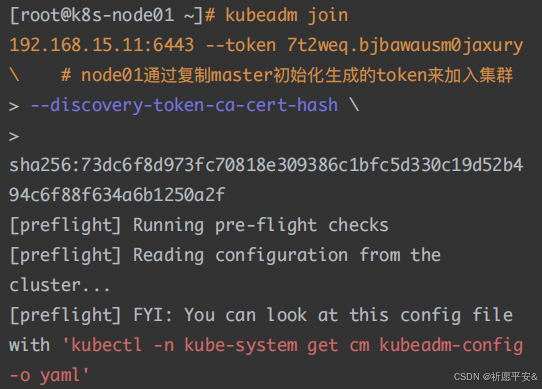The image size is (542, 389).
Task: Click the backslash after cert-hash option
Action: click(x=354, y=105)
